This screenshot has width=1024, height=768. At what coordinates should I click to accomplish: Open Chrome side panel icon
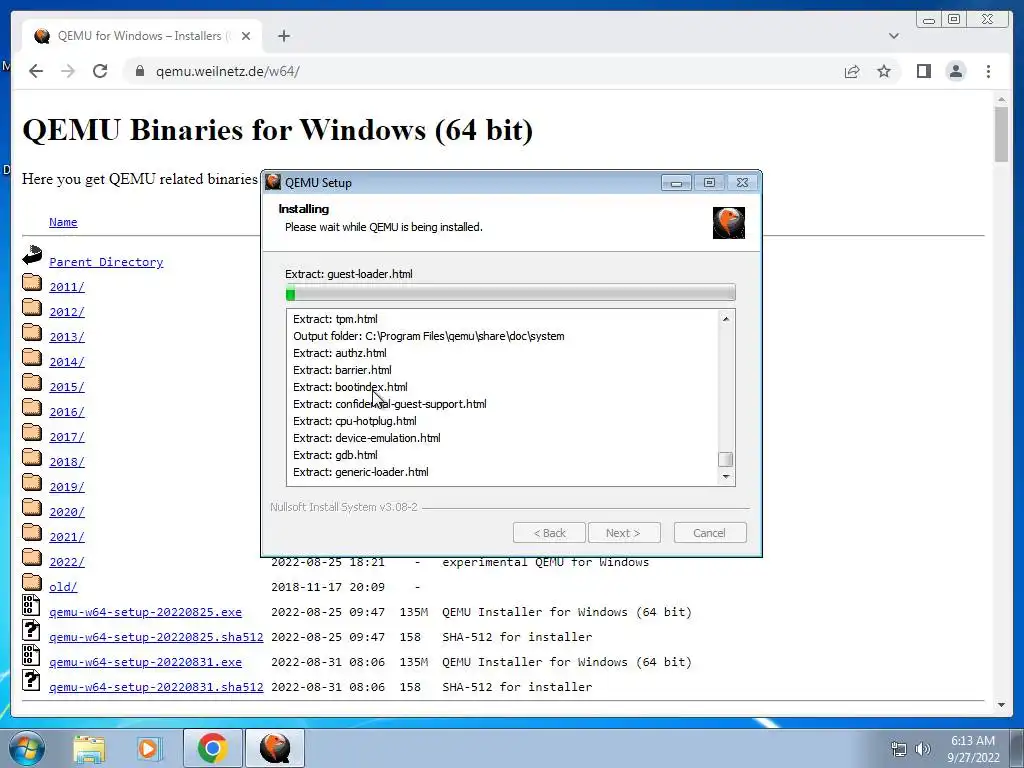pyautogui.click(x=923, y=71)
